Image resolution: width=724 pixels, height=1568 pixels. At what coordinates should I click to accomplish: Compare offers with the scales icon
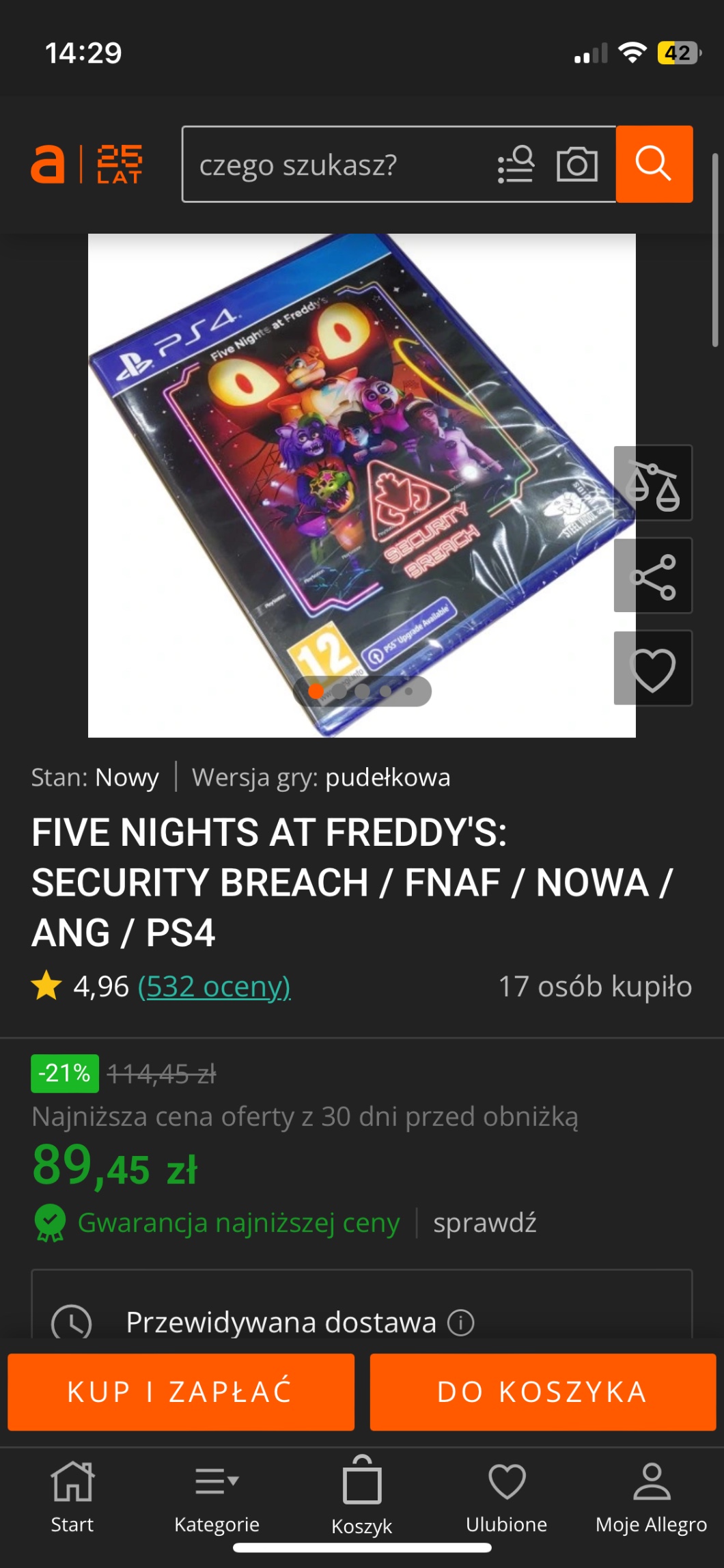pyautogui.click(x=653, y=483)
